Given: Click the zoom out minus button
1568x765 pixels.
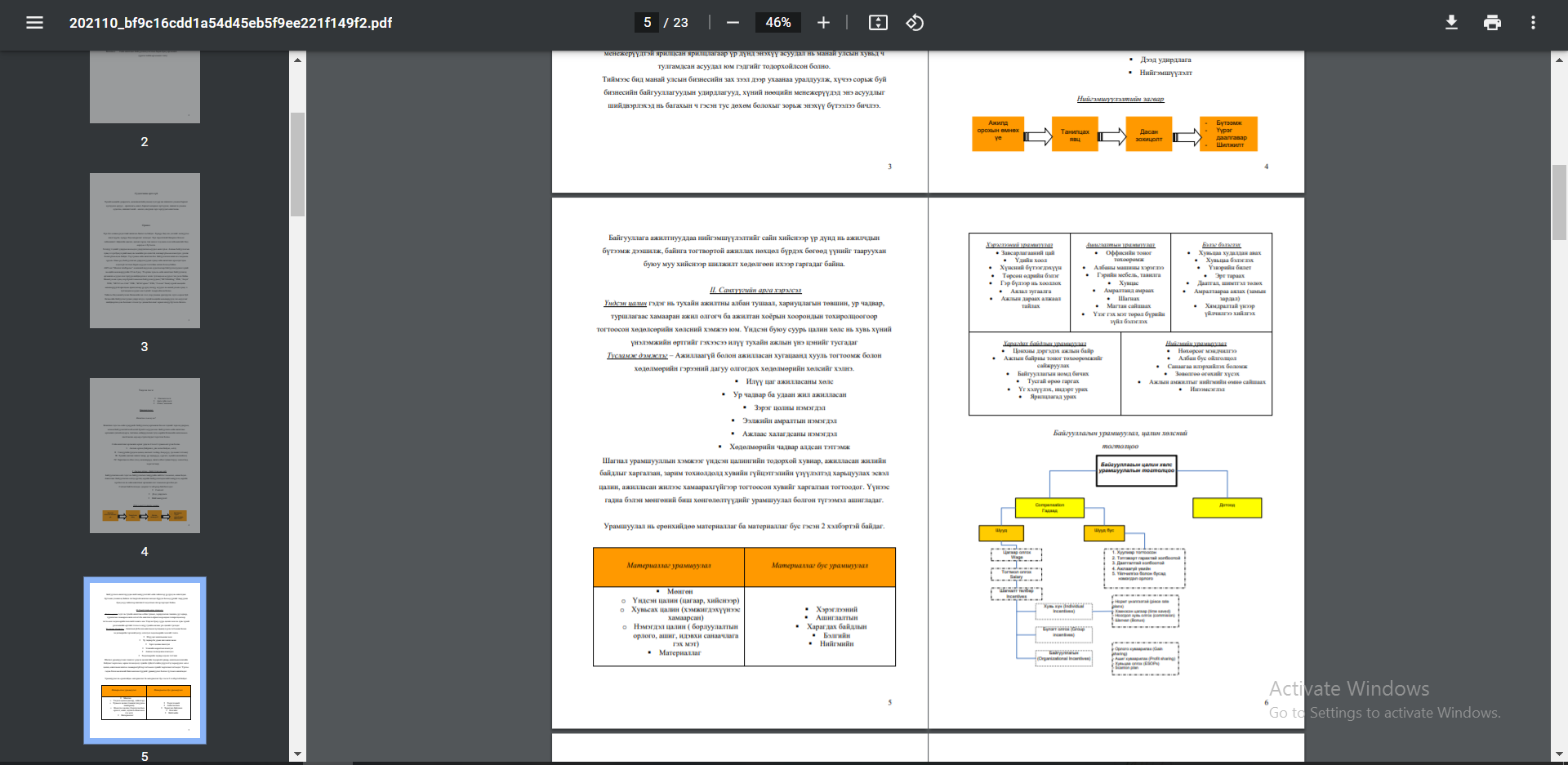Looking at the screenshot, I should [733, 23].
